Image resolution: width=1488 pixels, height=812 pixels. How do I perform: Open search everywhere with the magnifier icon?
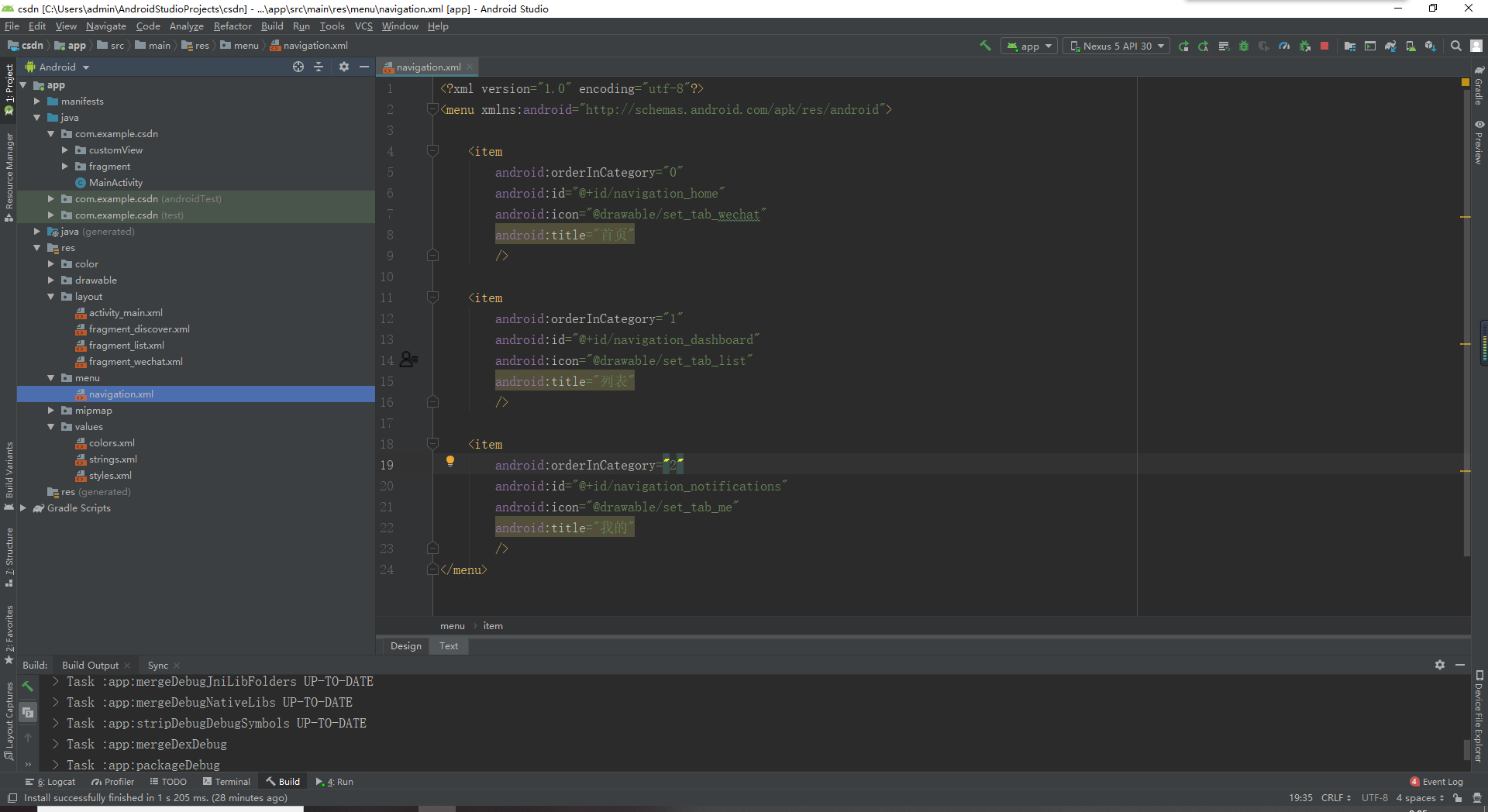click(1456, 46)
